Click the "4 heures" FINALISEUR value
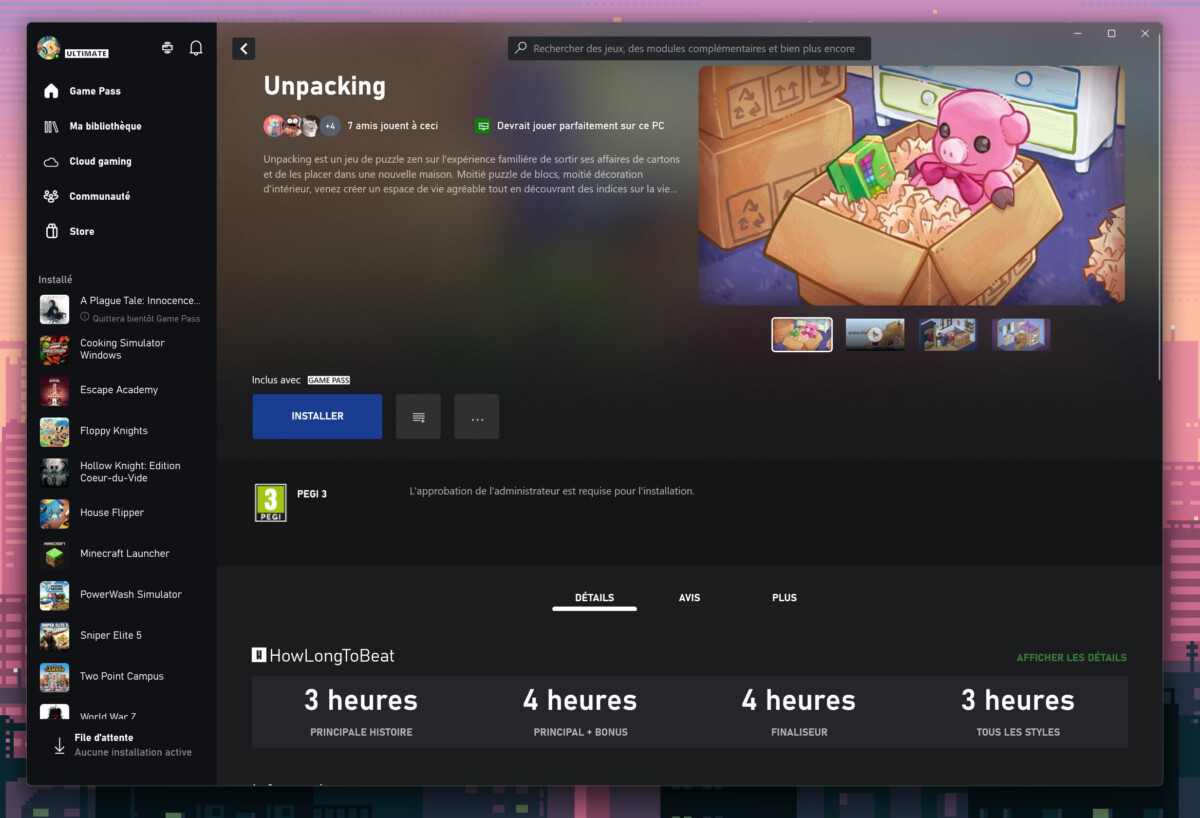This screenshot has width=1200, height=818. 799,700
